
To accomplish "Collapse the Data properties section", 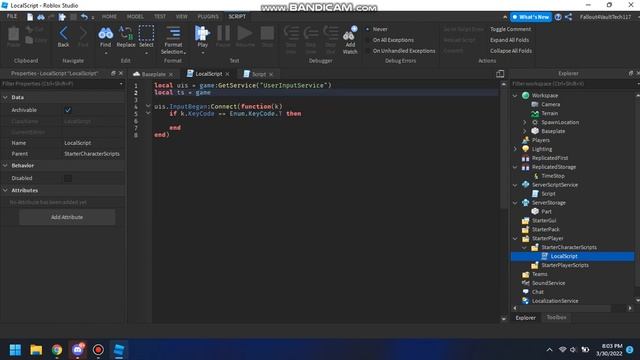I will point(5,98).
